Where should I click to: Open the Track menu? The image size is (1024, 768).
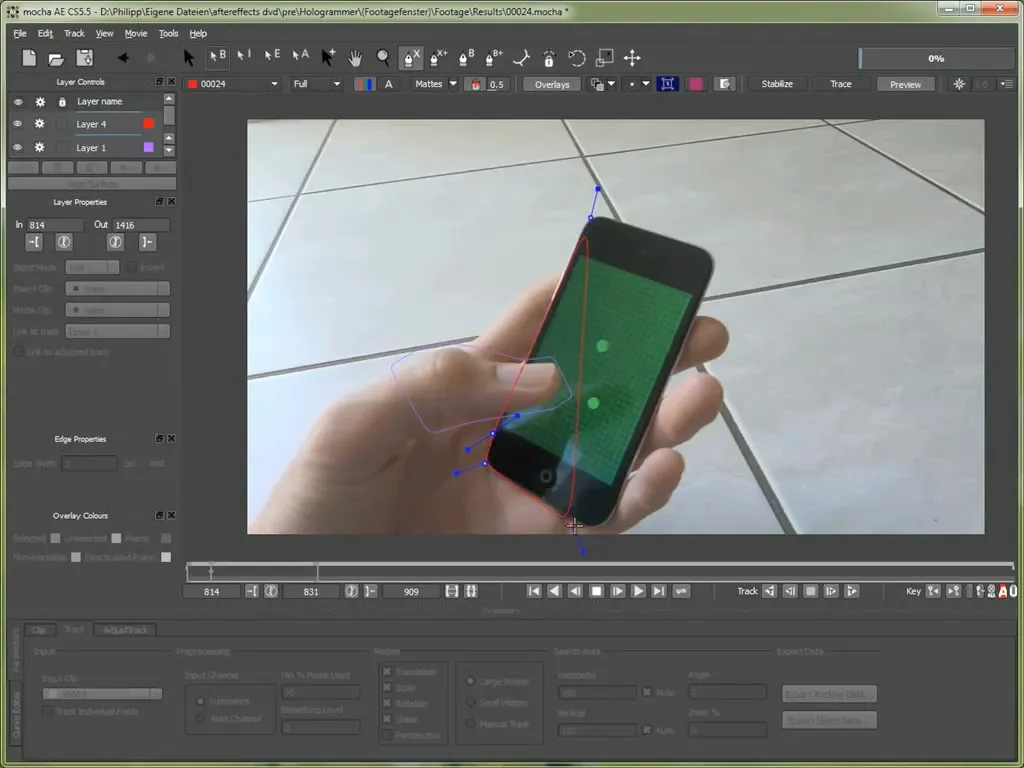click(x=74, y=33)
